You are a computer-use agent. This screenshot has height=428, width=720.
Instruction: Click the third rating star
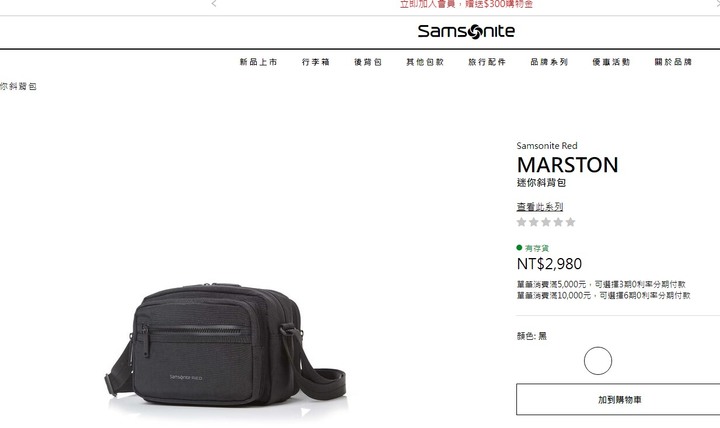click(x=546, y=222)
